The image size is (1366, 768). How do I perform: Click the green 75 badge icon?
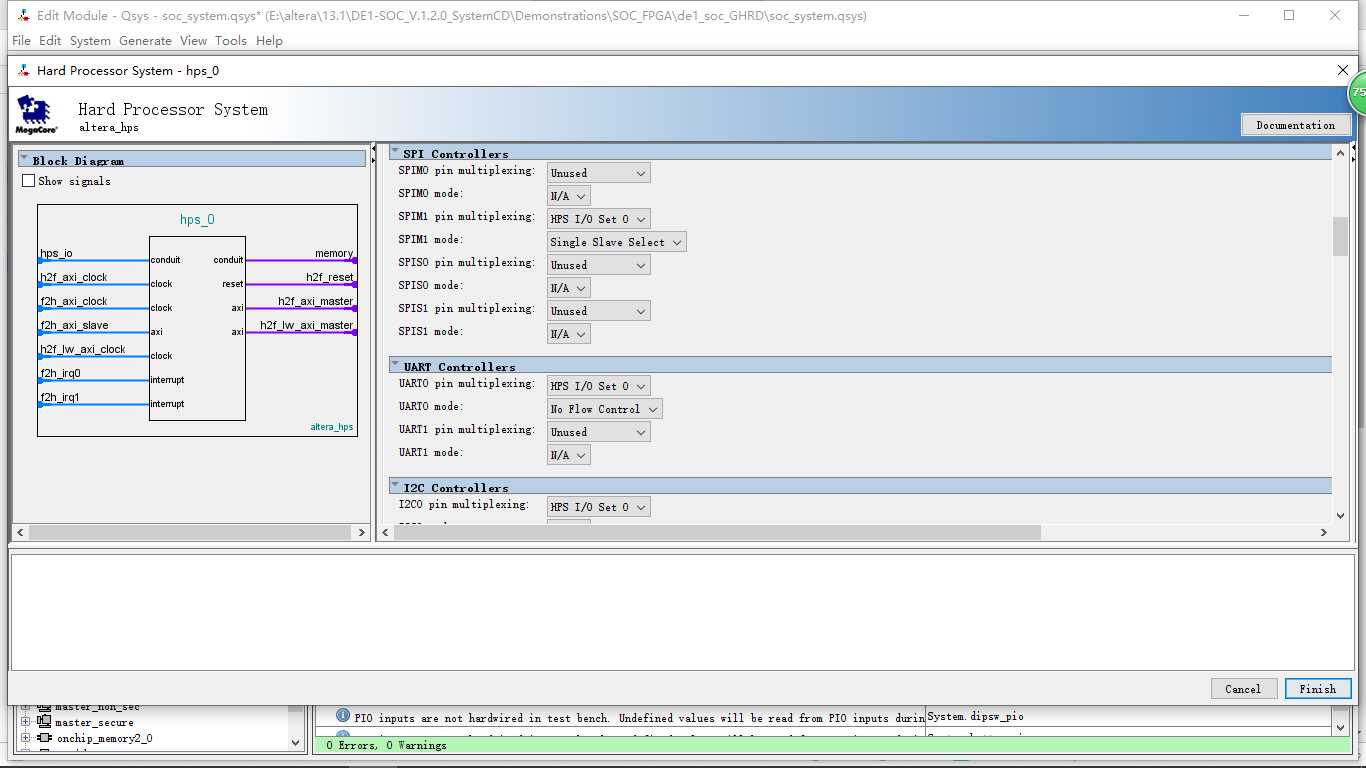point(1357,92)
